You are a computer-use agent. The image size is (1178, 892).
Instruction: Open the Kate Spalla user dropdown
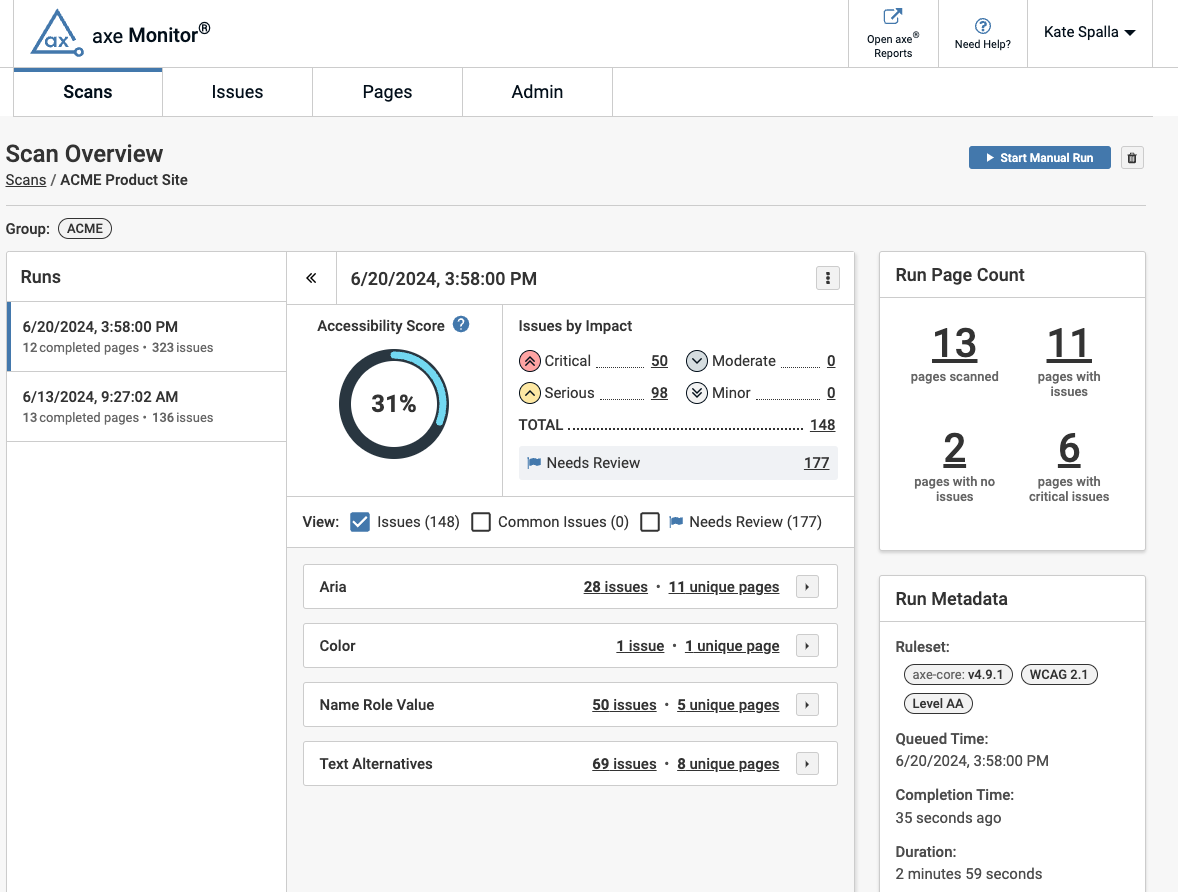1089,32
